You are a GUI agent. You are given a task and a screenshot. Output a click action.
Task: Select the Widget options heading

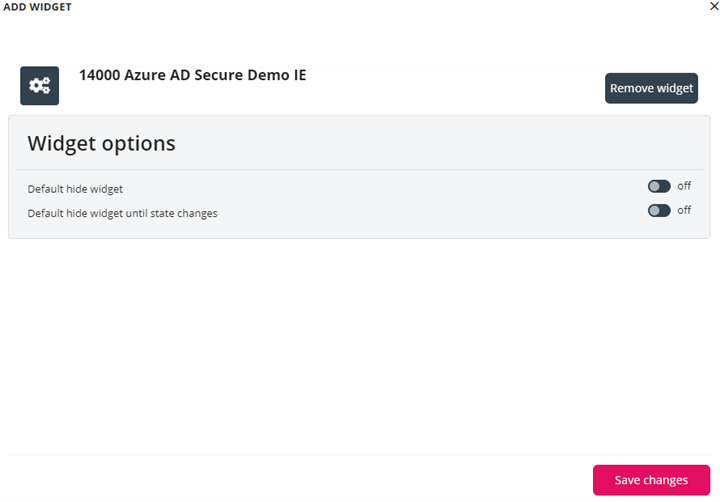tap(101, 143)
